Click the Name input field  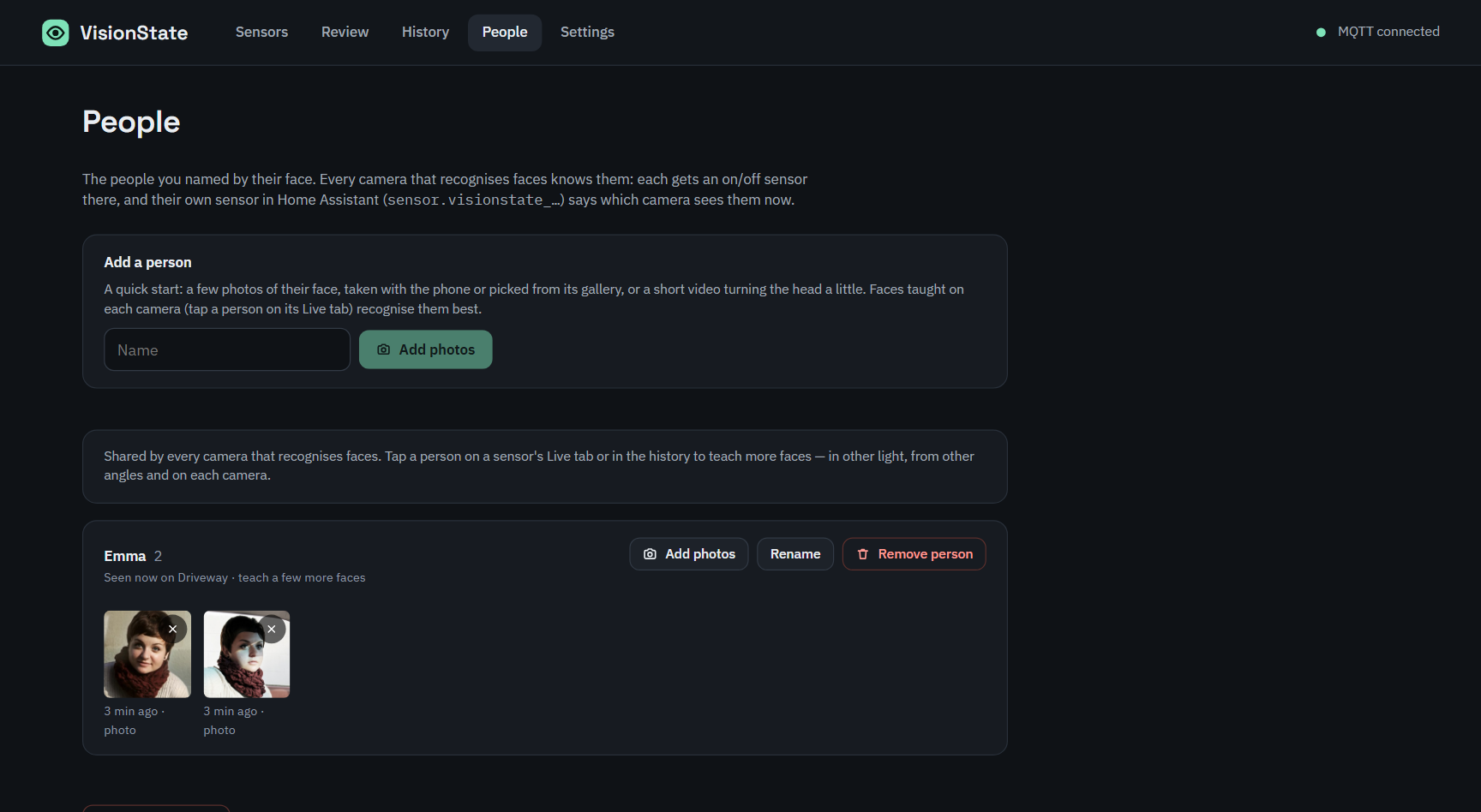click(x=227, y=349)
